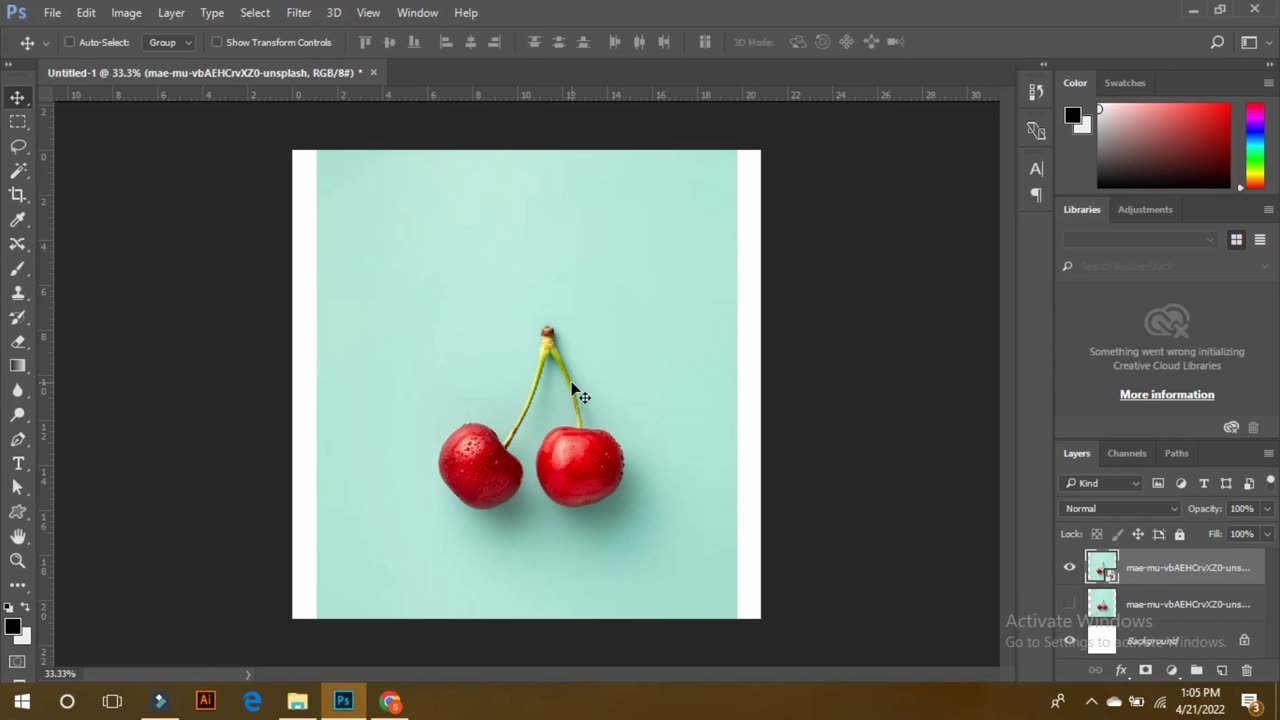Switch to the Adjustments tab

tap(1145, 209)
